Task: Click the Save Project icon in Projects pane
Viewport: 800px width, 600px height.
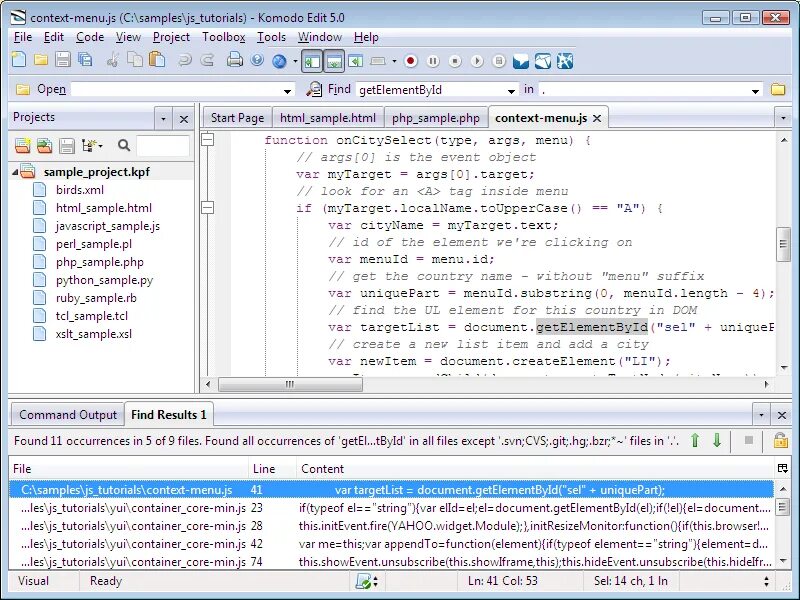Action: point(67,146)
